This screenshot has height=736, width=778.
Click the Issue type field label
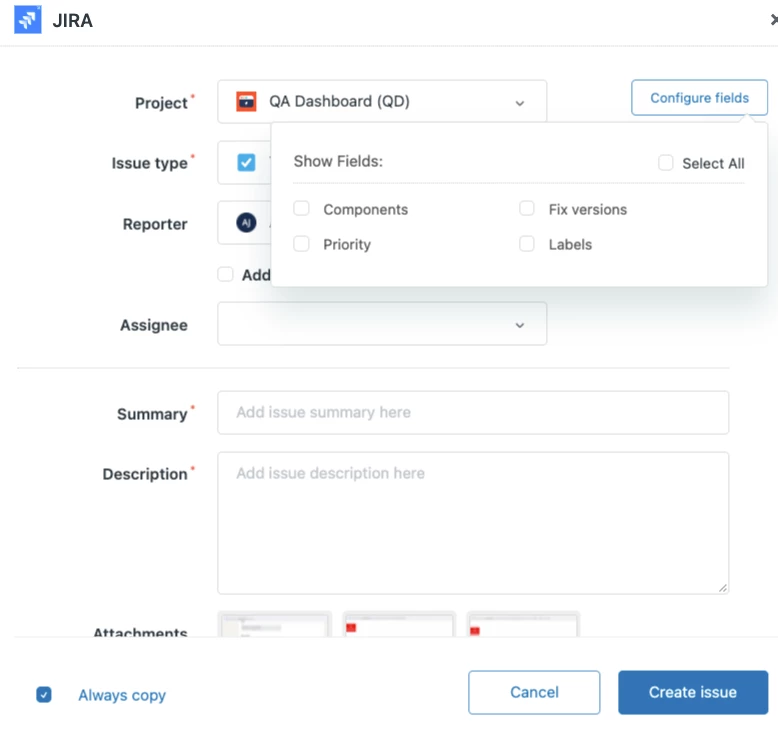coord(150,163)
